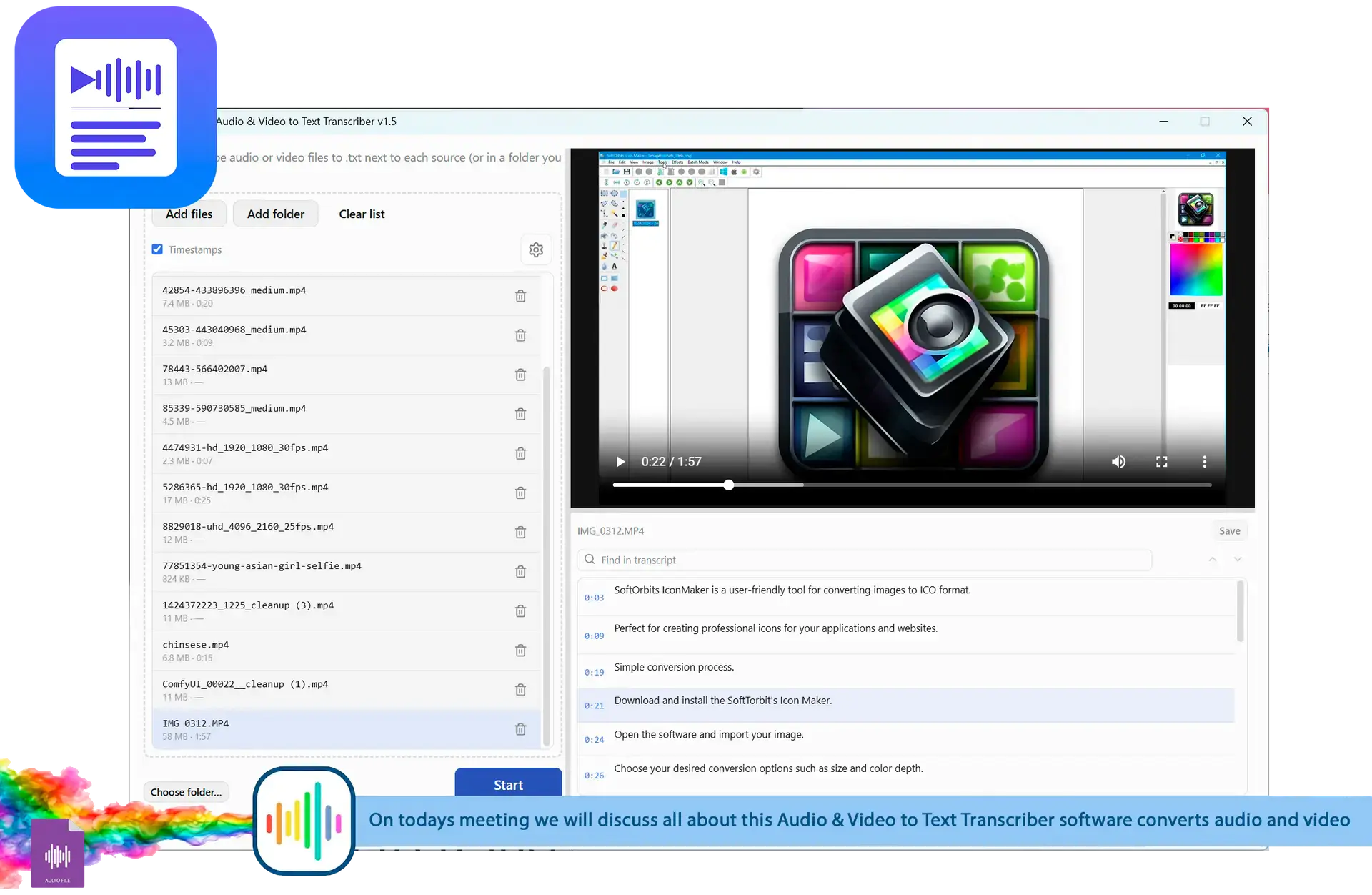This screenshot has width=1372, height=895.
Task: Select transcript line 'Open the software and import your image.'
Action: pos(906,739)
